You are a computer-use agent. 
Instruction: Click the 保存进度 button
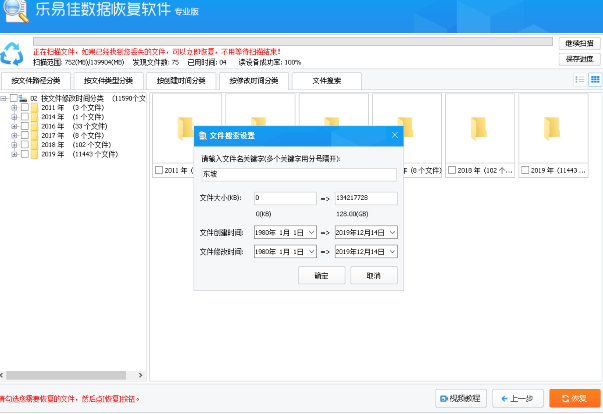(x=580, y=59)
